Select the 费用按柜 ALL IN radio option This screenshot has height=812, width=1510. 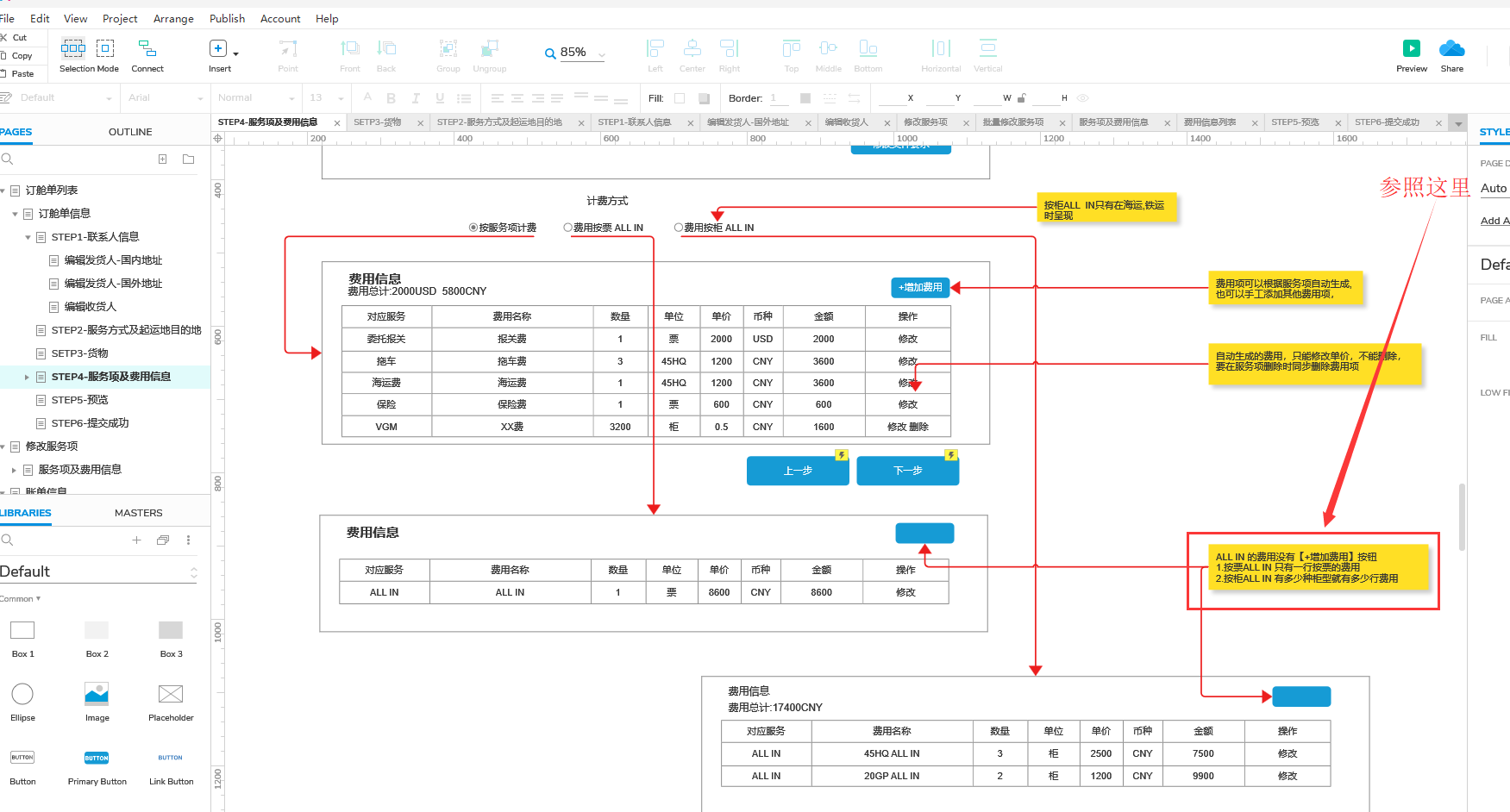[679, 228]
